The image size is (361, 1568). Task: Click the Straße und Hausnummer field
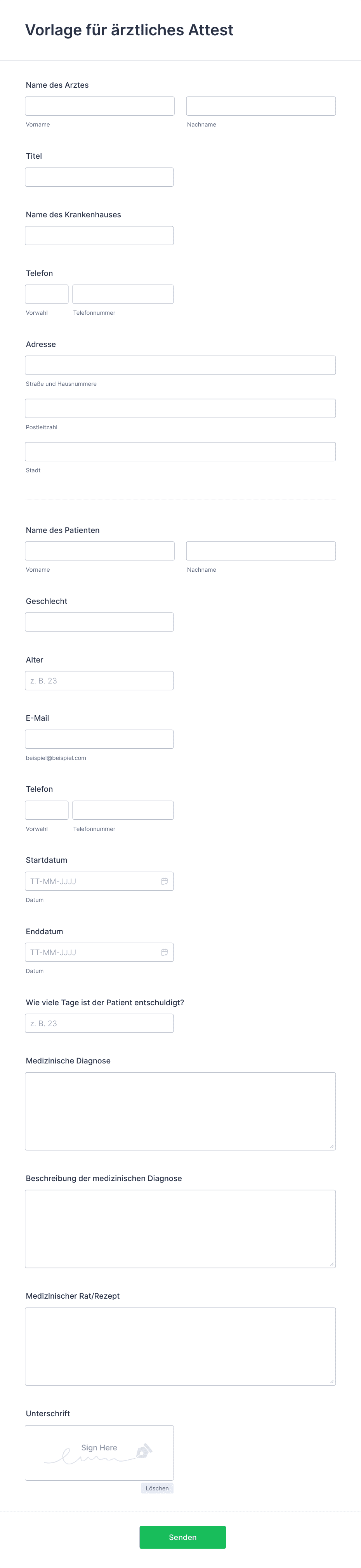180,365
